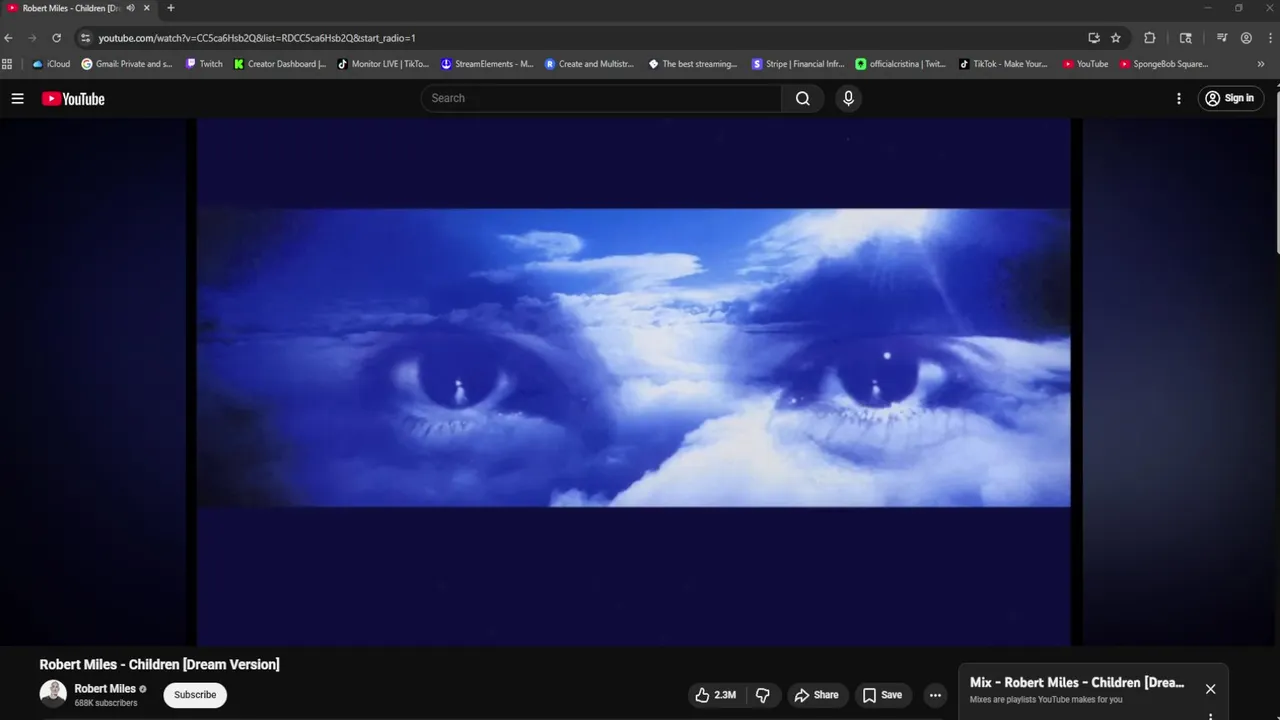Reload the current page
1280x720 pixels.
[x=56, y=38]
